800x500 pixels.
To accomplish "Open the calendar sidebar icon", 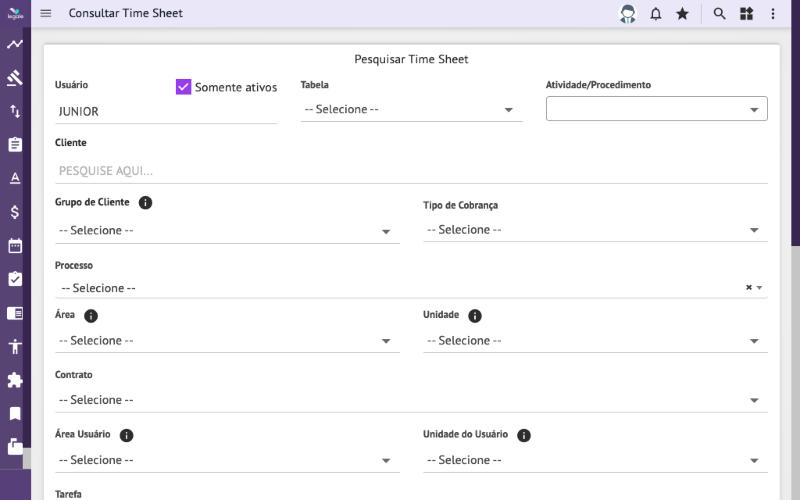I will click(x=15, y=246).
